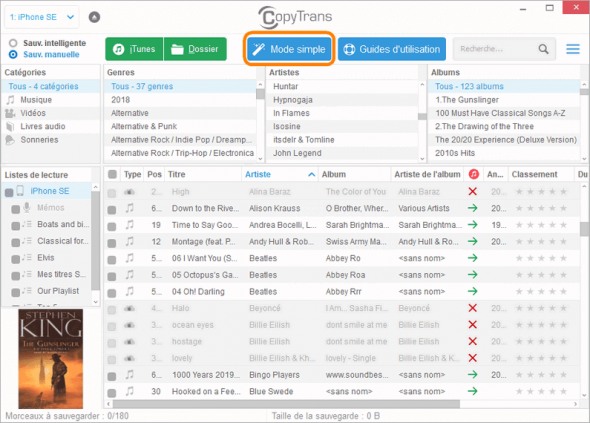Sort by Artiste column header
This screenshot has width=590, height=423.
tap(280, 174)
